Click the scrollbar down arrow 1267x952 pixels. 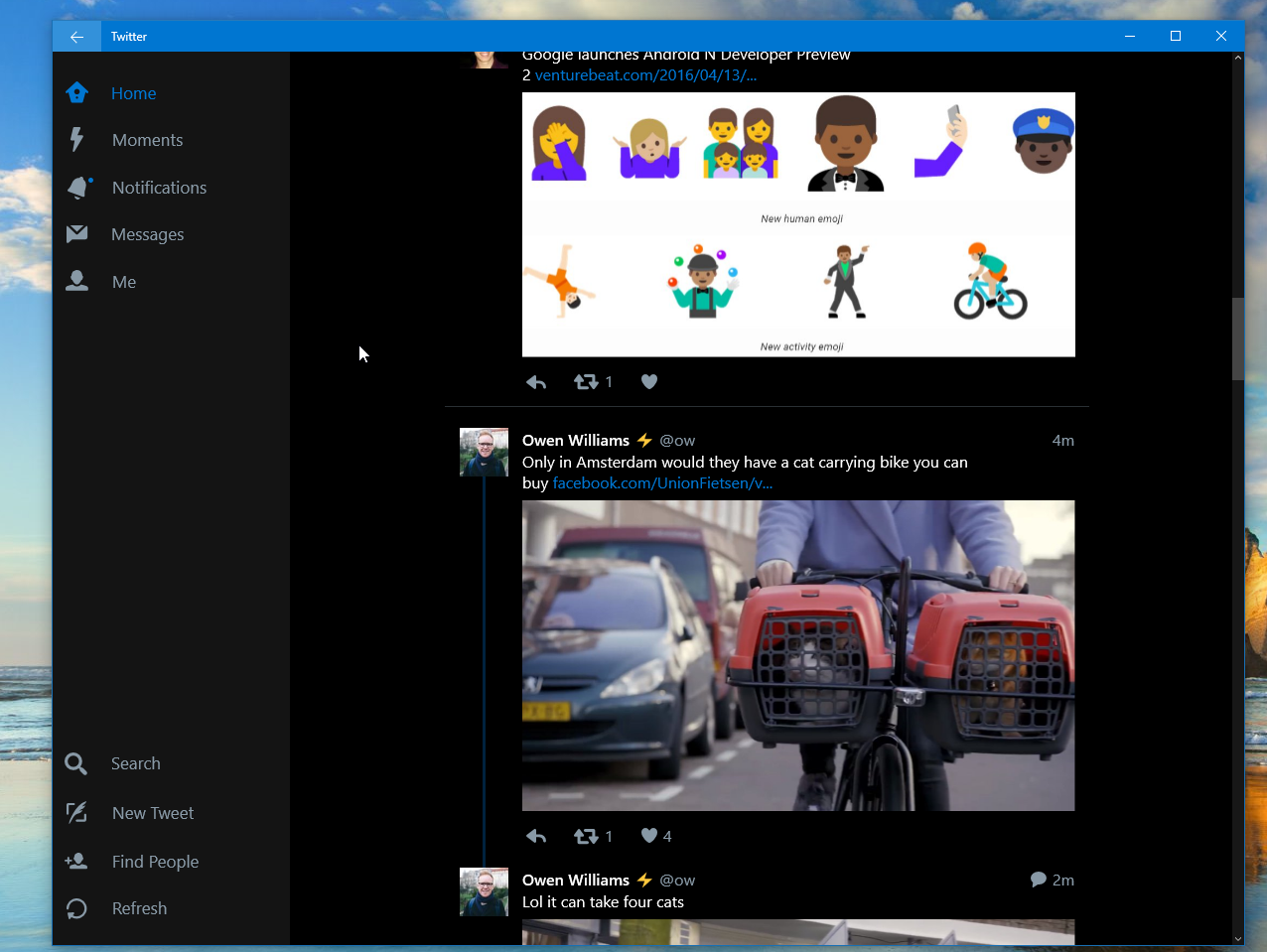coord(1237,938)
